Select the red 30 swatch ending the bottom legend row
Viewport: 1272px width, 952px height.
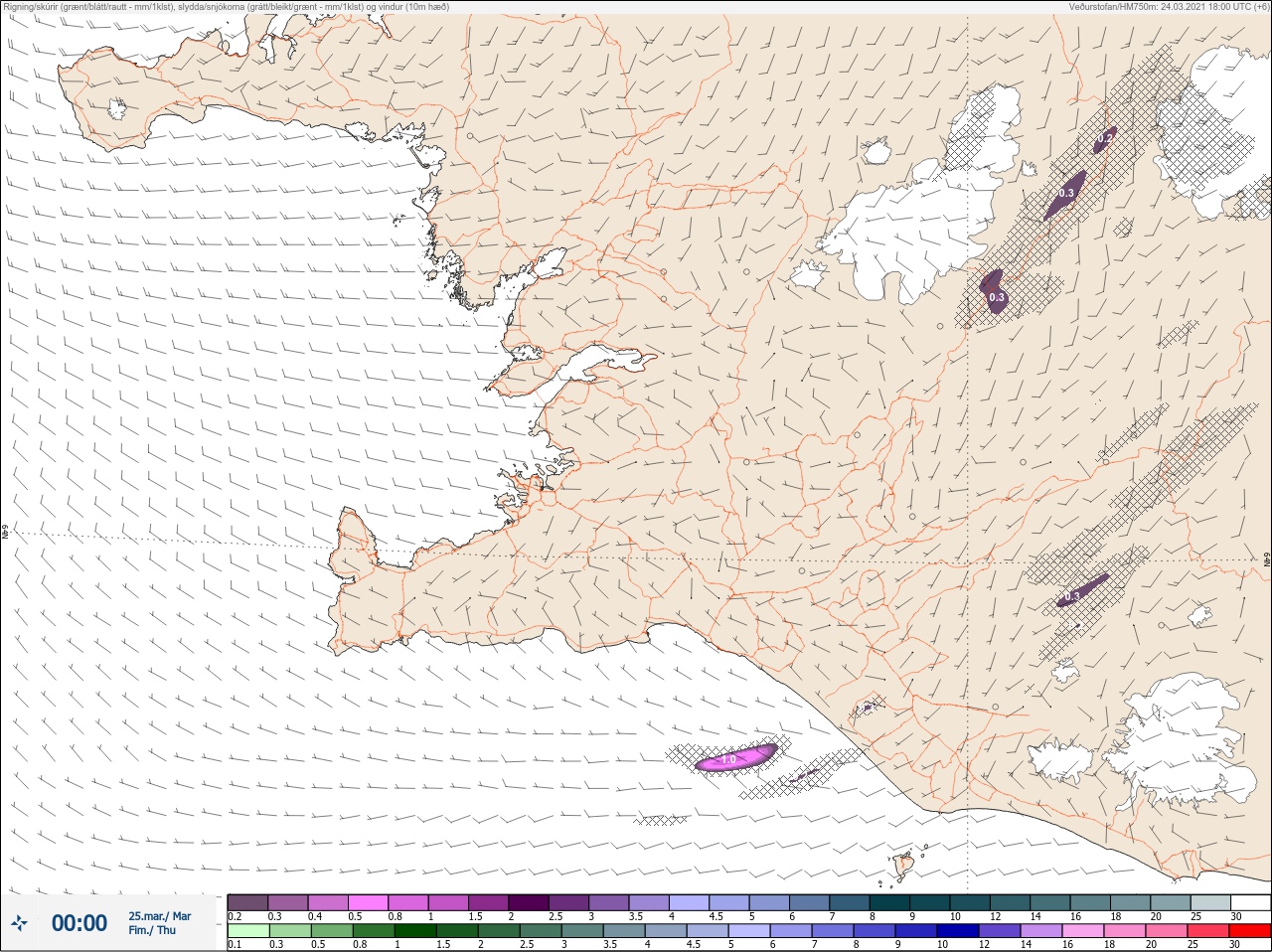[1249, 931]
